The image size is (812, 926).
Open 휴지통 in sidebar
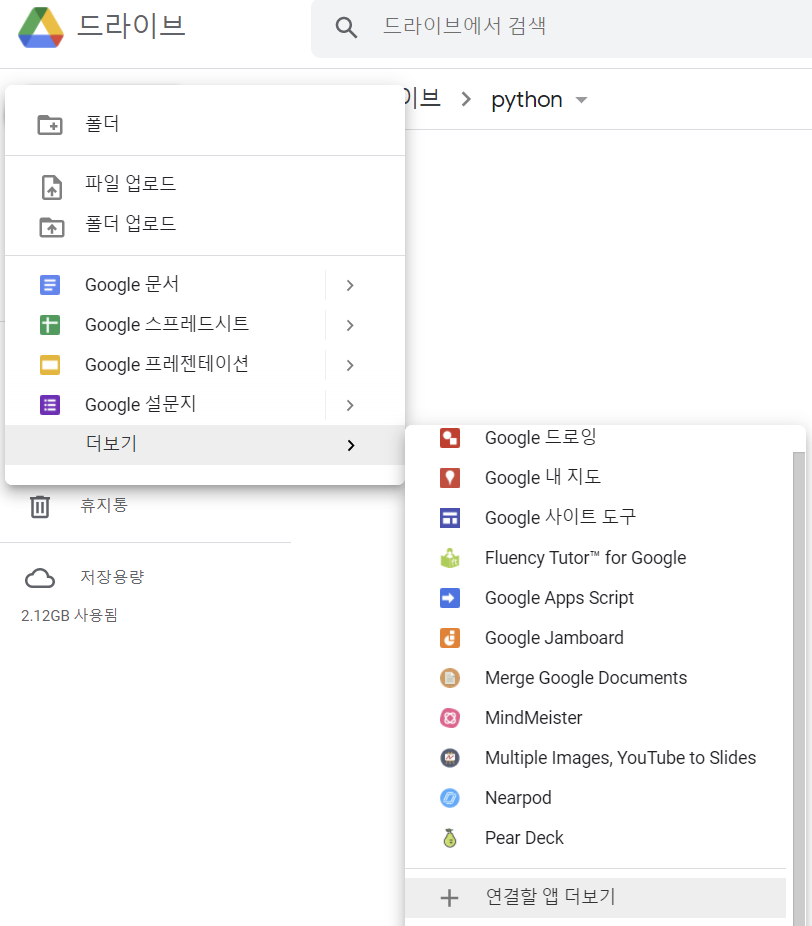click(x=104, y=505)
